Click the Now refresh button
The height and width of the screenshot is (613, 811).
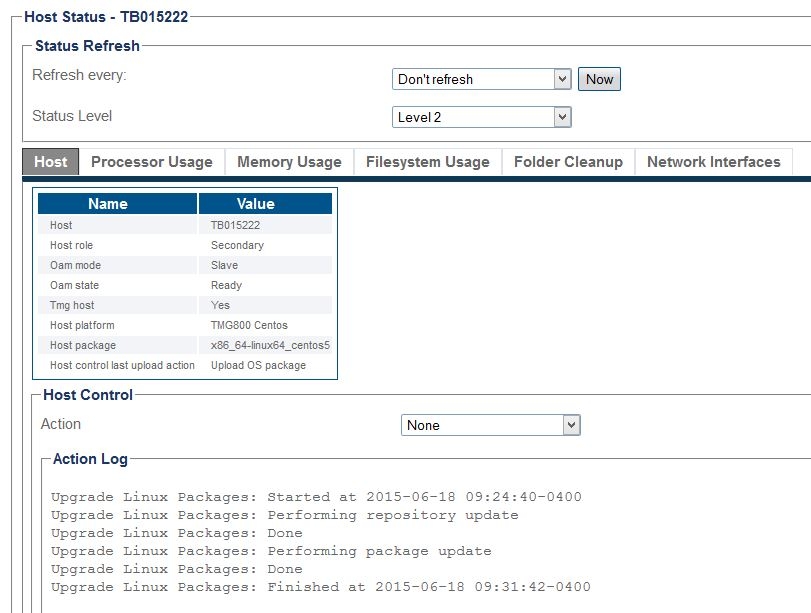click(x=599, y=79)
